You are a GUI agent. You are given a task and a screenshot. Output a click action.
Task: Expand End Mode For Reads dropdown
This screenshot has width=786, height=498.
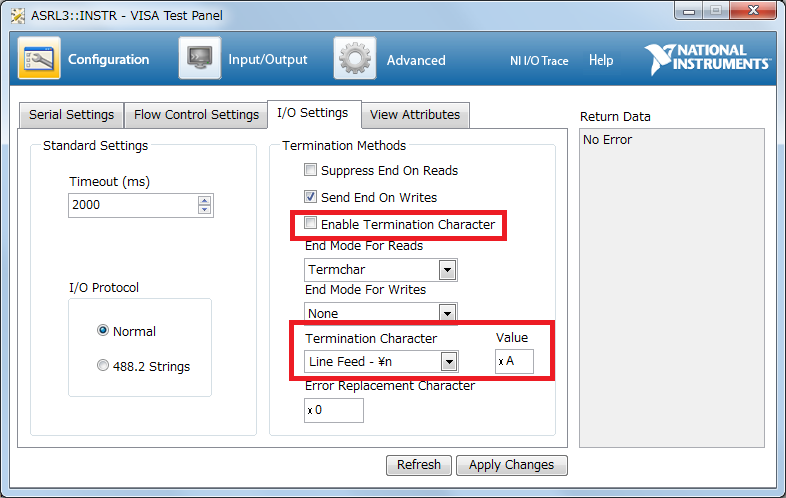(447, 270)
